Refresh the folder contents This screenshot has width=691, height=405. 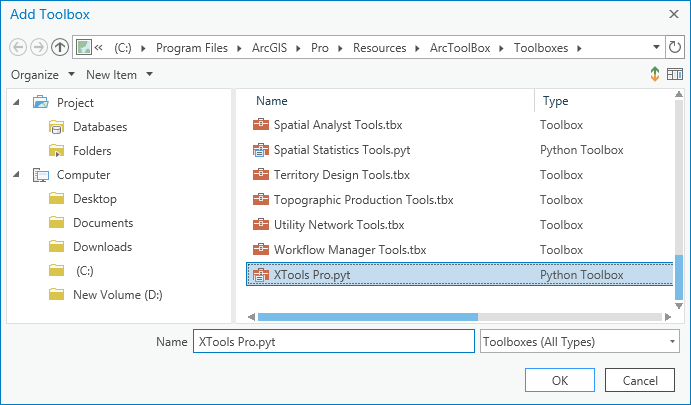tap(674, 47)
